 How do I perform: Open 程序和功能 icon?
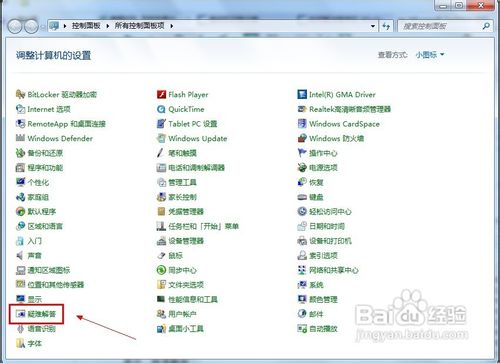(x=20, y=167)
